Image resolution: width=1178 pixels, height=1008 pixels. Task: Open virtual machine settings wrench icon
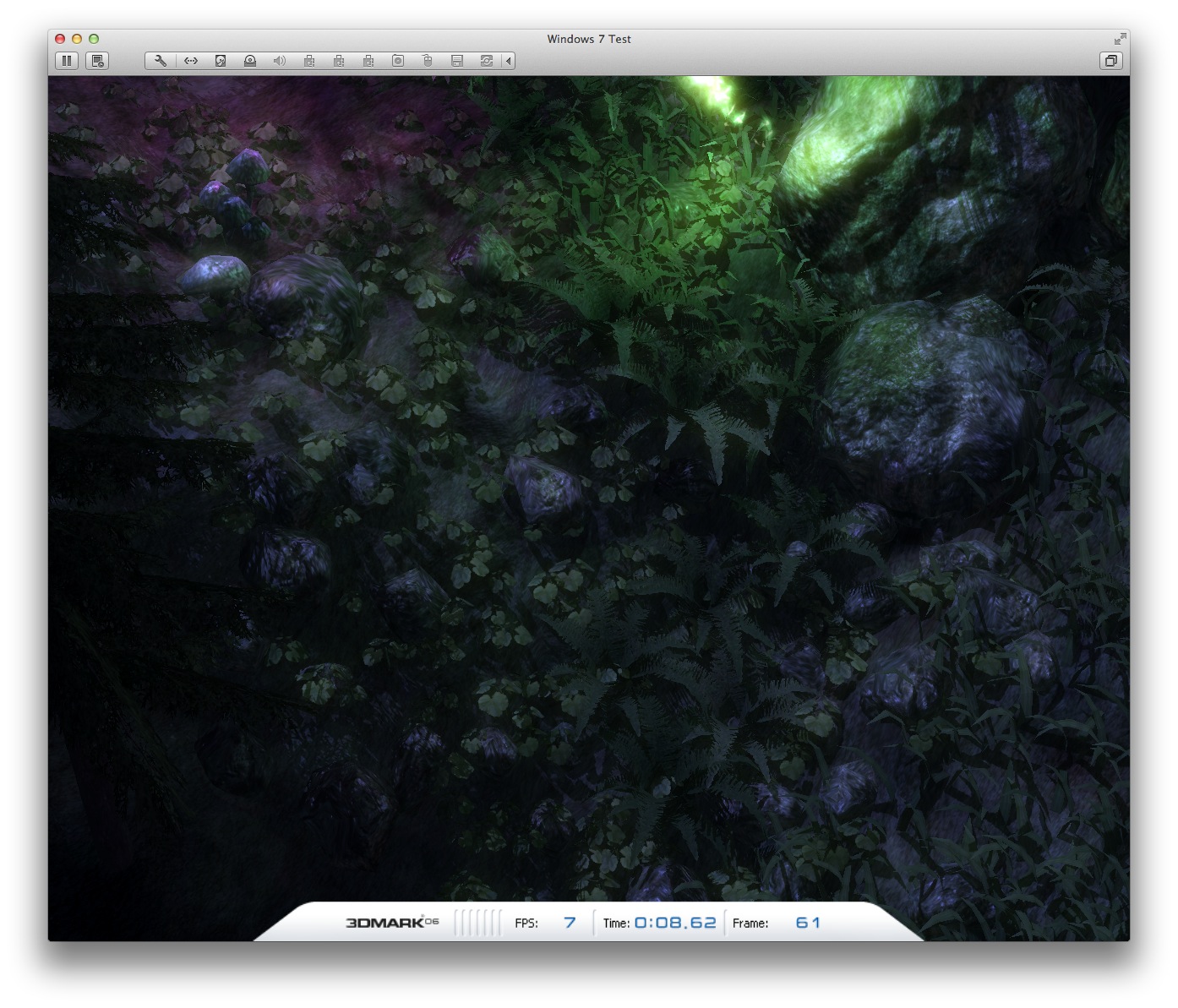(x=160, y=61)
